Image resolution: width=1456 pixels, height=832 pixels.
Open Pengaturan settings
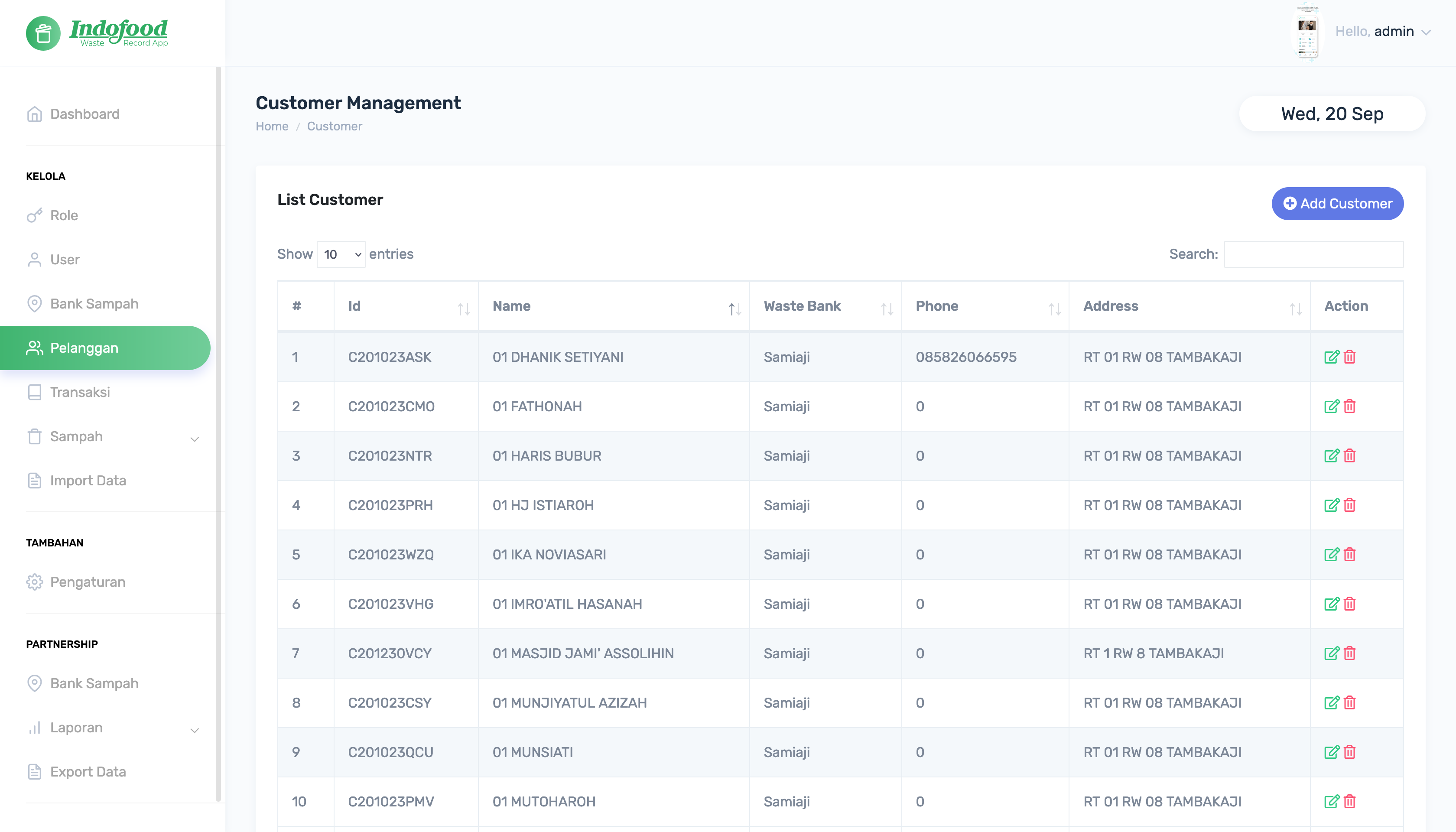[75, 582]
